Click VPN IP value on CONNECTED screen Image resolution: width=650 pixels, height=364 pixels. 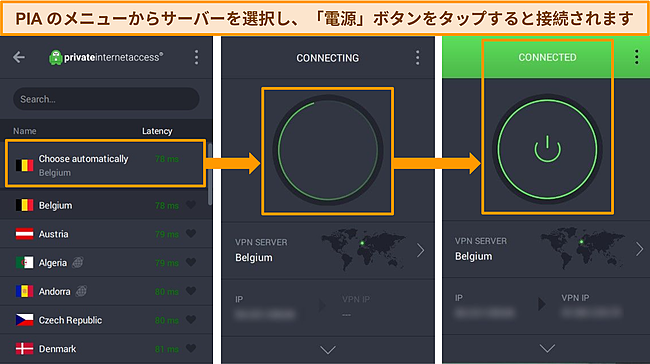click(x=592, y=312)
